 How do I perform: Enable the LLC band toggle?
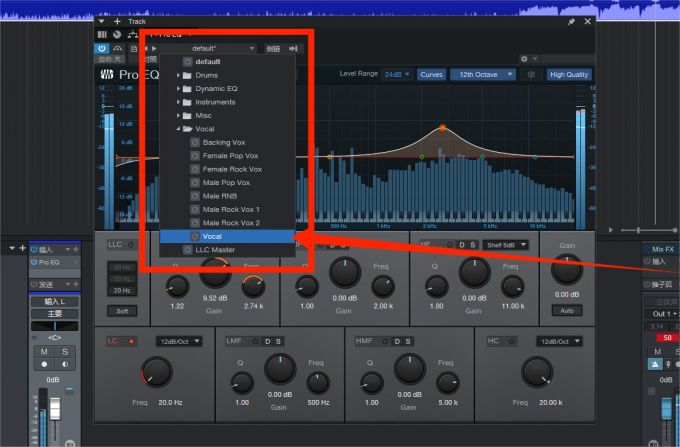[x=130, y=245]
